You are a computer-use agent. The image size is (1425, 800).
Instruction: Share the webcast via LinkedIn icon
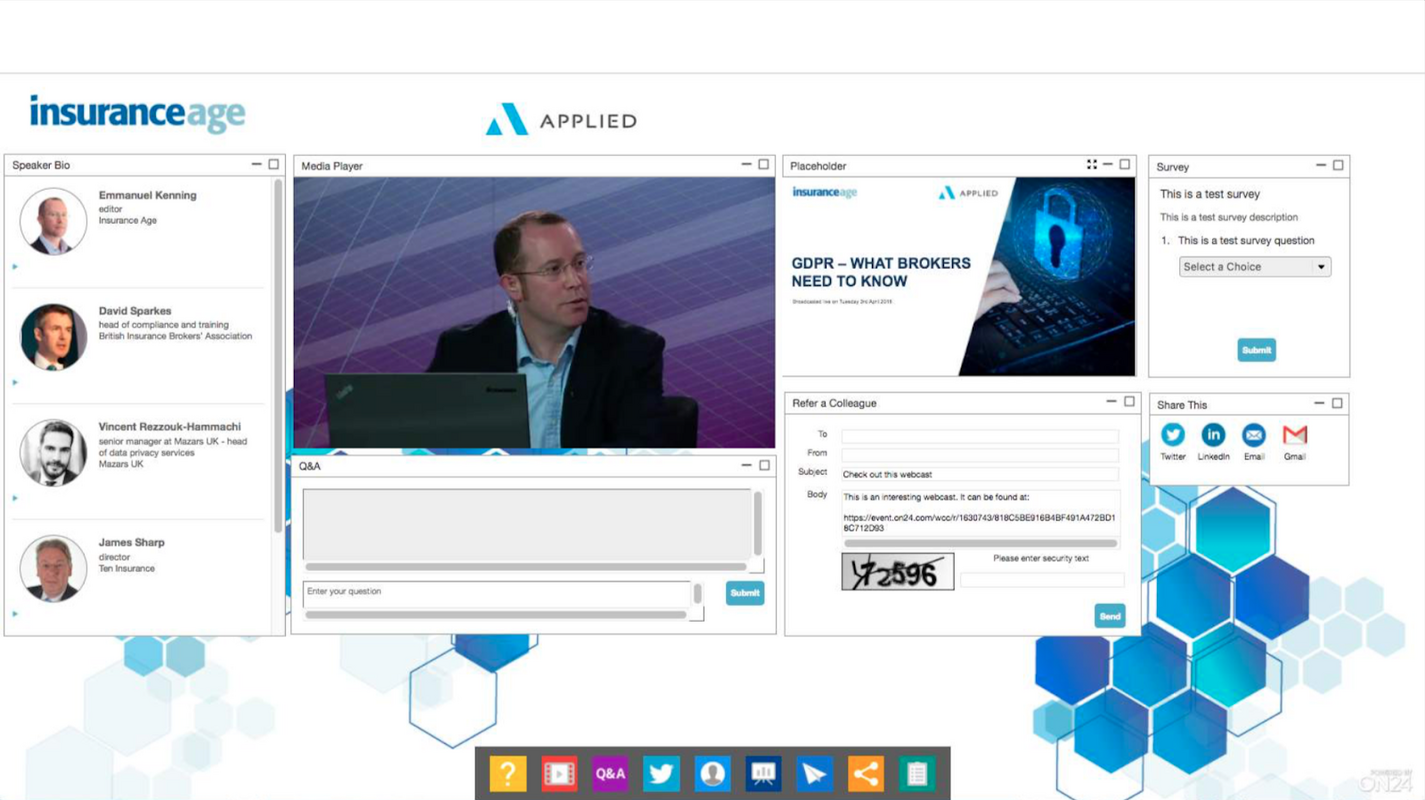pos(1213,436)
